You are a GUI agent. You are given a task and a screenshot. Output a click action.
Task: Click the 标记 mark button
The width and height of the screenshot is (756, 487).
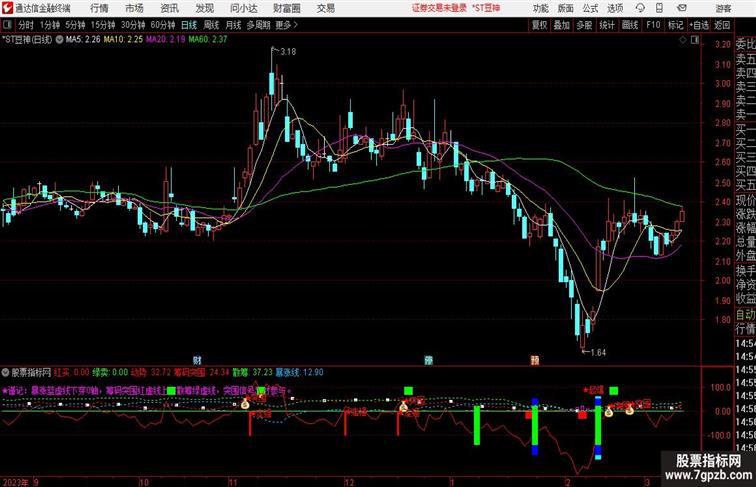(x=675, y=25)
